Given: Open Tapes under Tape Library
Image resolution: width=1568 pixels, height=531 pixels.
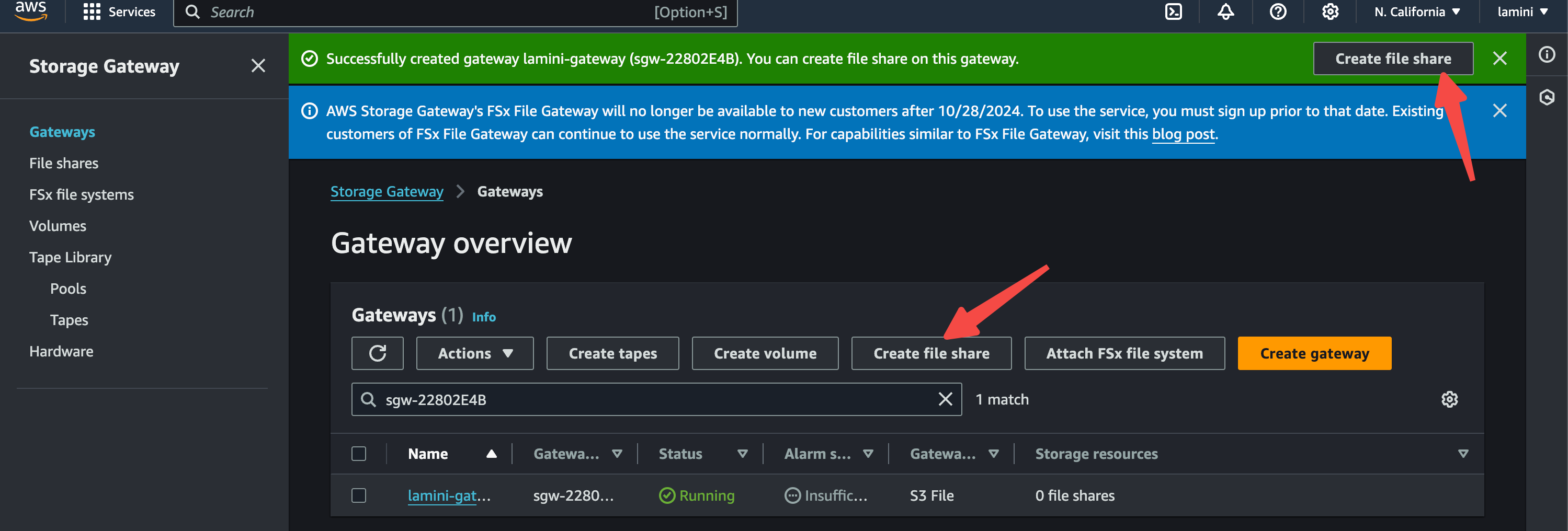Looking at the screenshot, I should point(70,320).
